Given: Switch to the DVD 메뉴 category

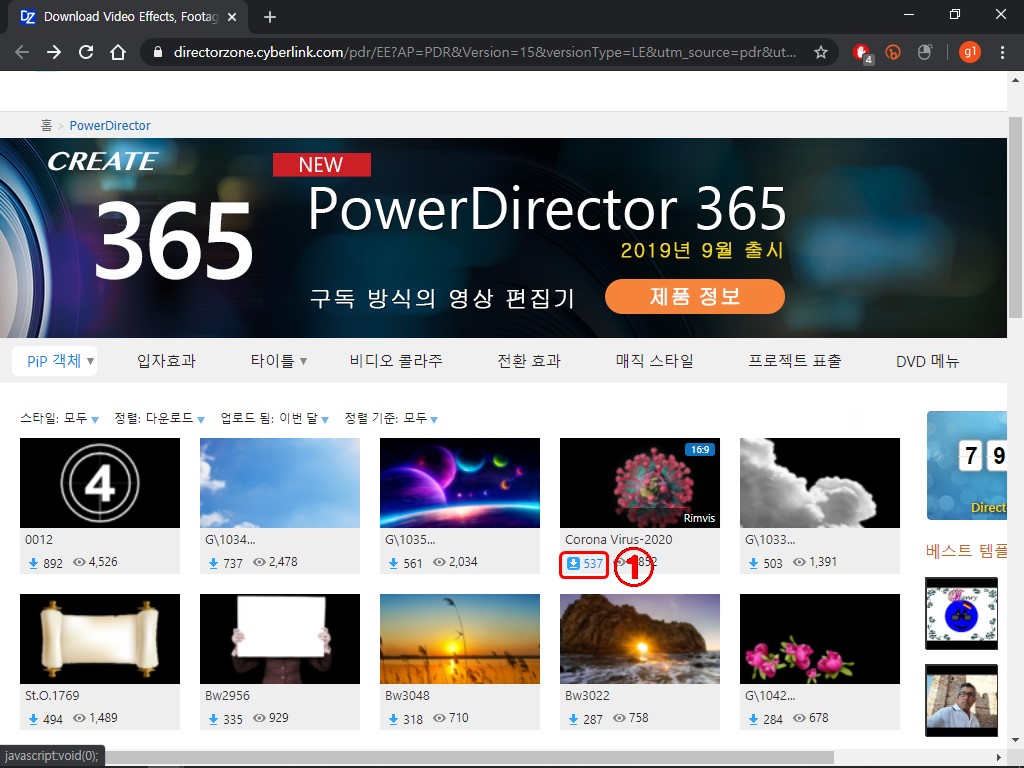Looking at the screenshot, I should pos(927,361).
